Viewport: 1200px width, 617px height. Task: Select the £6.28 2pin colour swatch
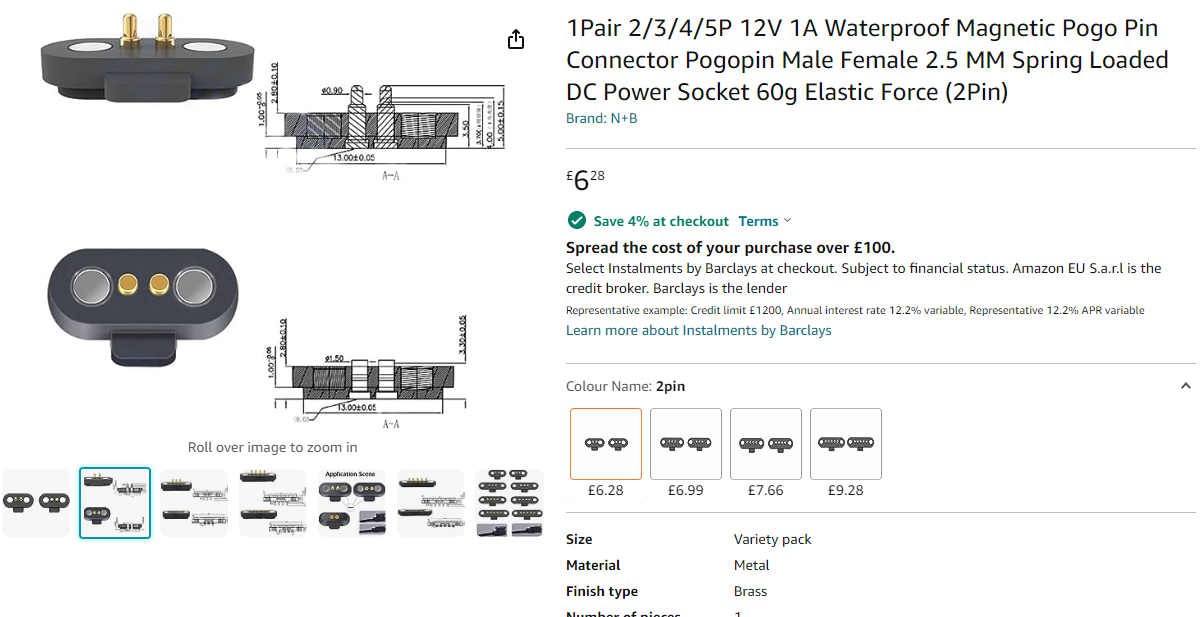pos(606,444)
